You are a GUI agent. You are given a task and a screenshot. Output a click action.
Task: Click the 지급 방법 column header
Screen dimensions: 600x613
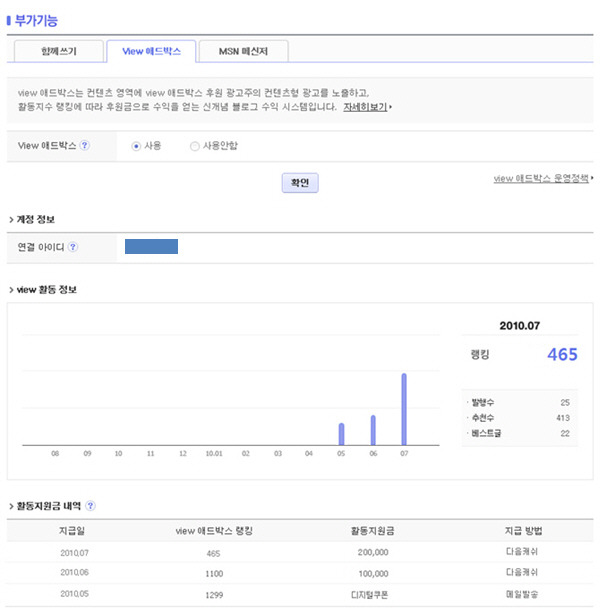[523, 531]
